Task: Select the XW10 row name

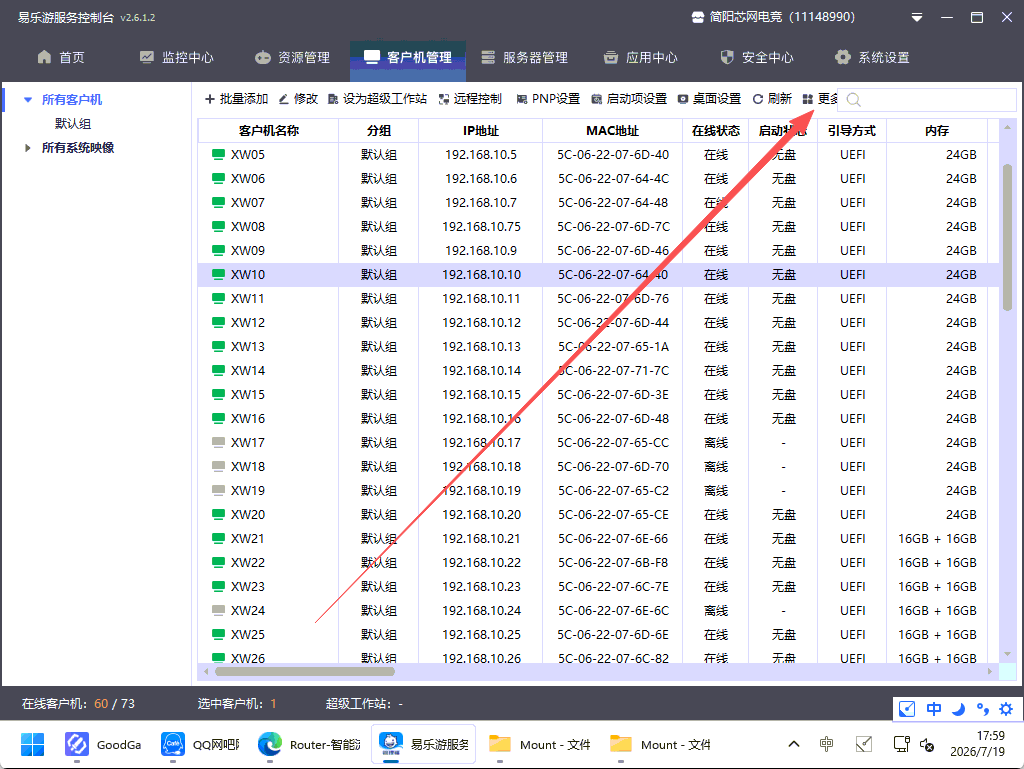Action: [248, 275]
